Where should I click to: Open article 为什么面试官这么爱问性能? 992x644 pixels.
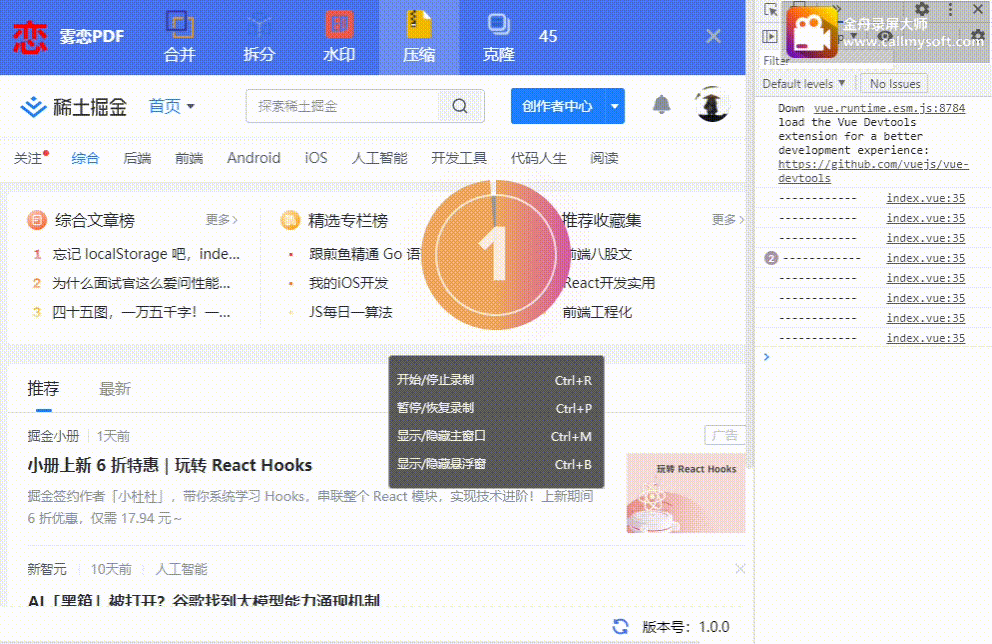[141, 283]
